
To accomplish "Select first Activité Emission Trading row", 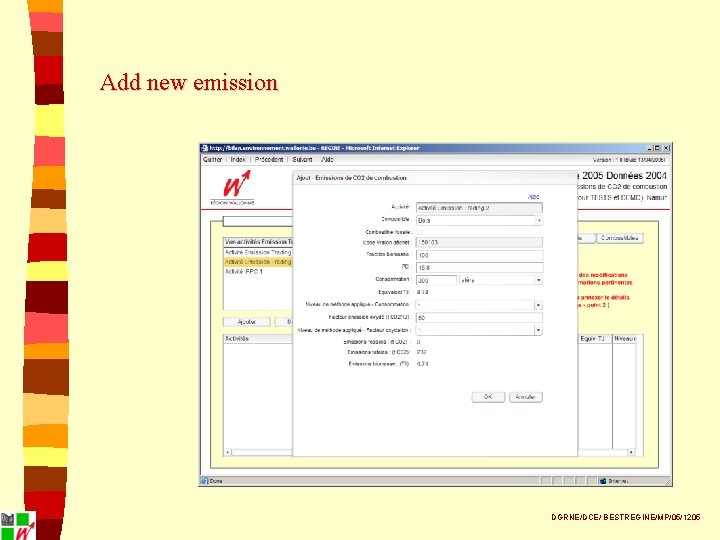I will (258, 252).
